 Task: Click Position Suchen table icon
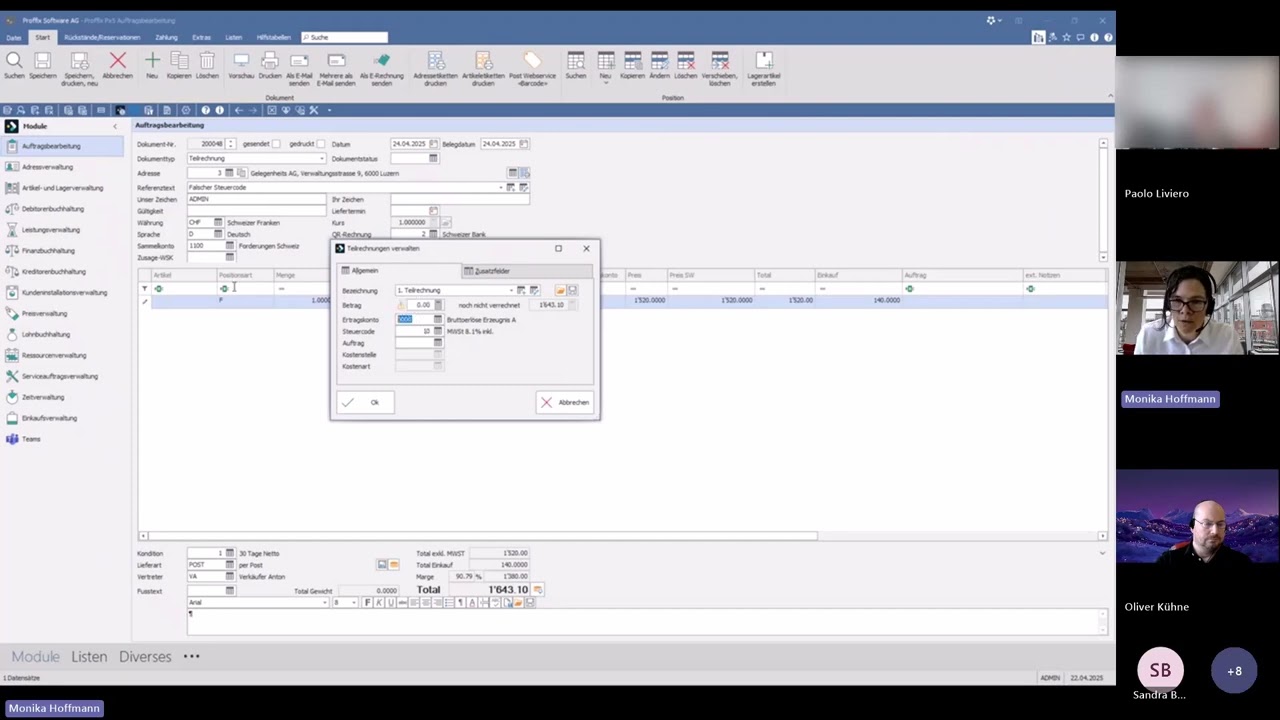click(576, 62)
